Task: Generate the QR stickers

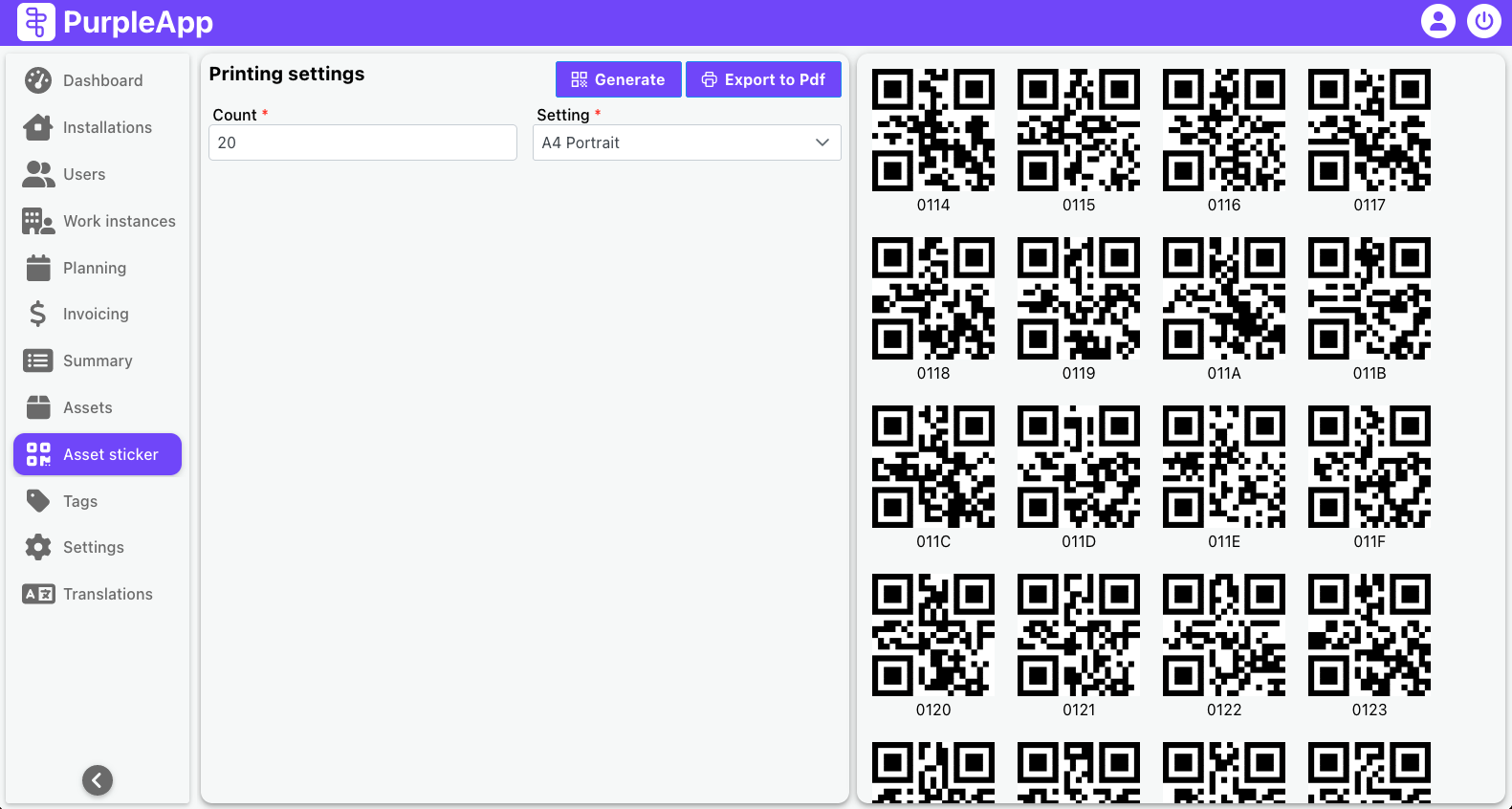Action: coord(618,79)
